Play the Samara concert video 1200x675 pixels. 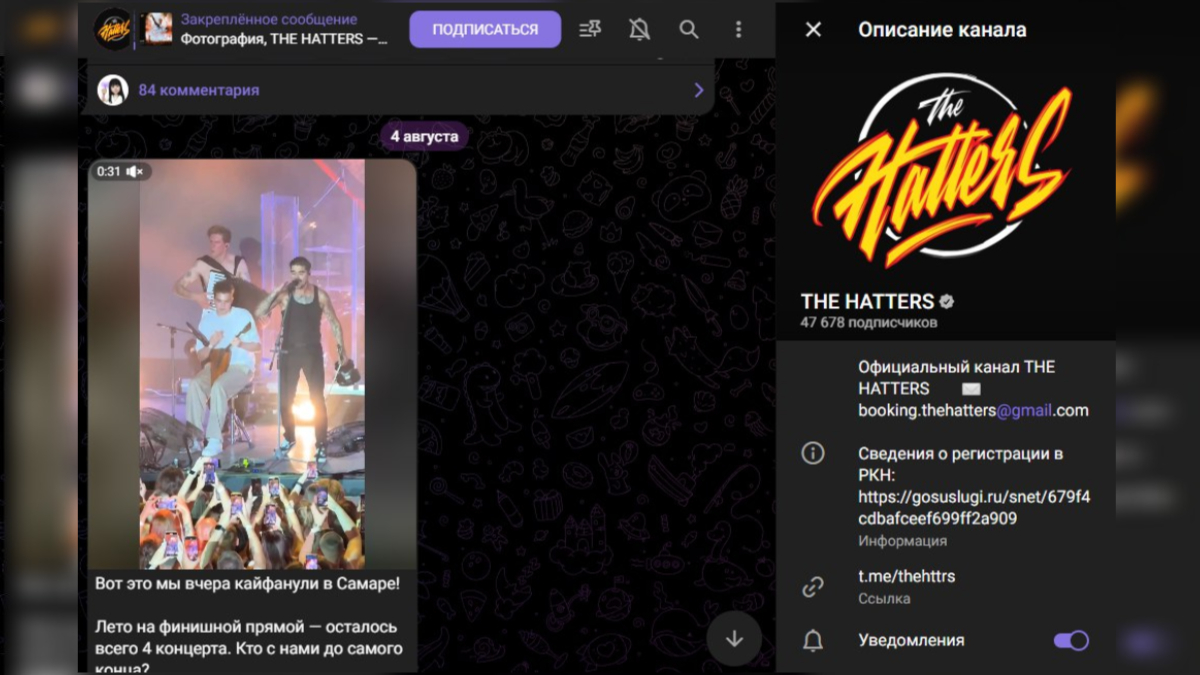252,364
